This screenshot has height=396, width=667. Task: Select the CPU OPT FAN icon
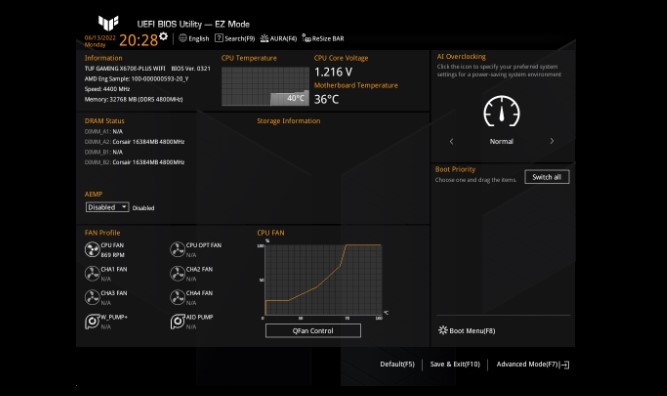click(x=177, y=250)
